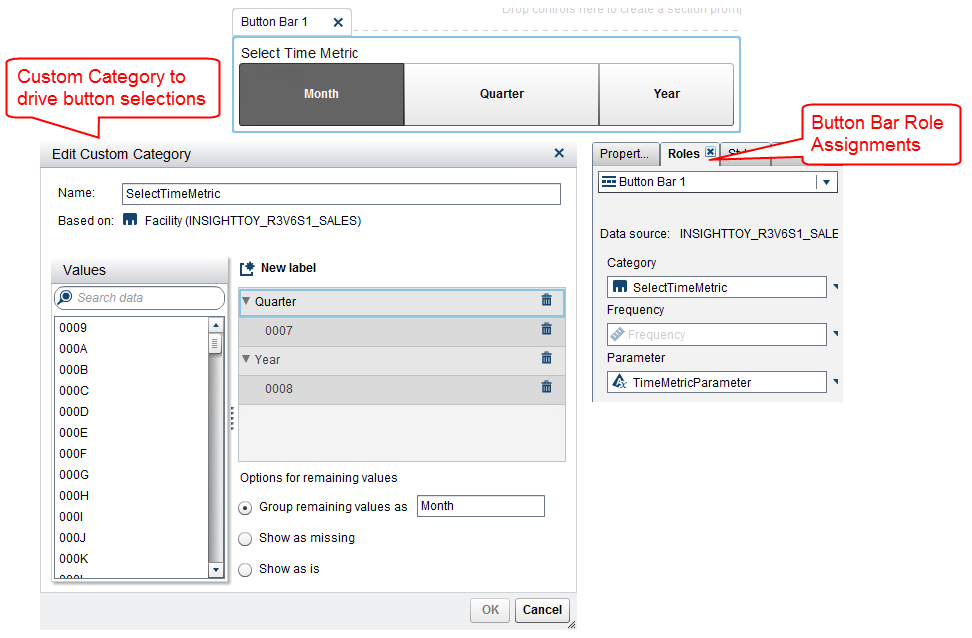Click the Values panel splitter handle
972x638 pixels.
[x=232, y=419]
